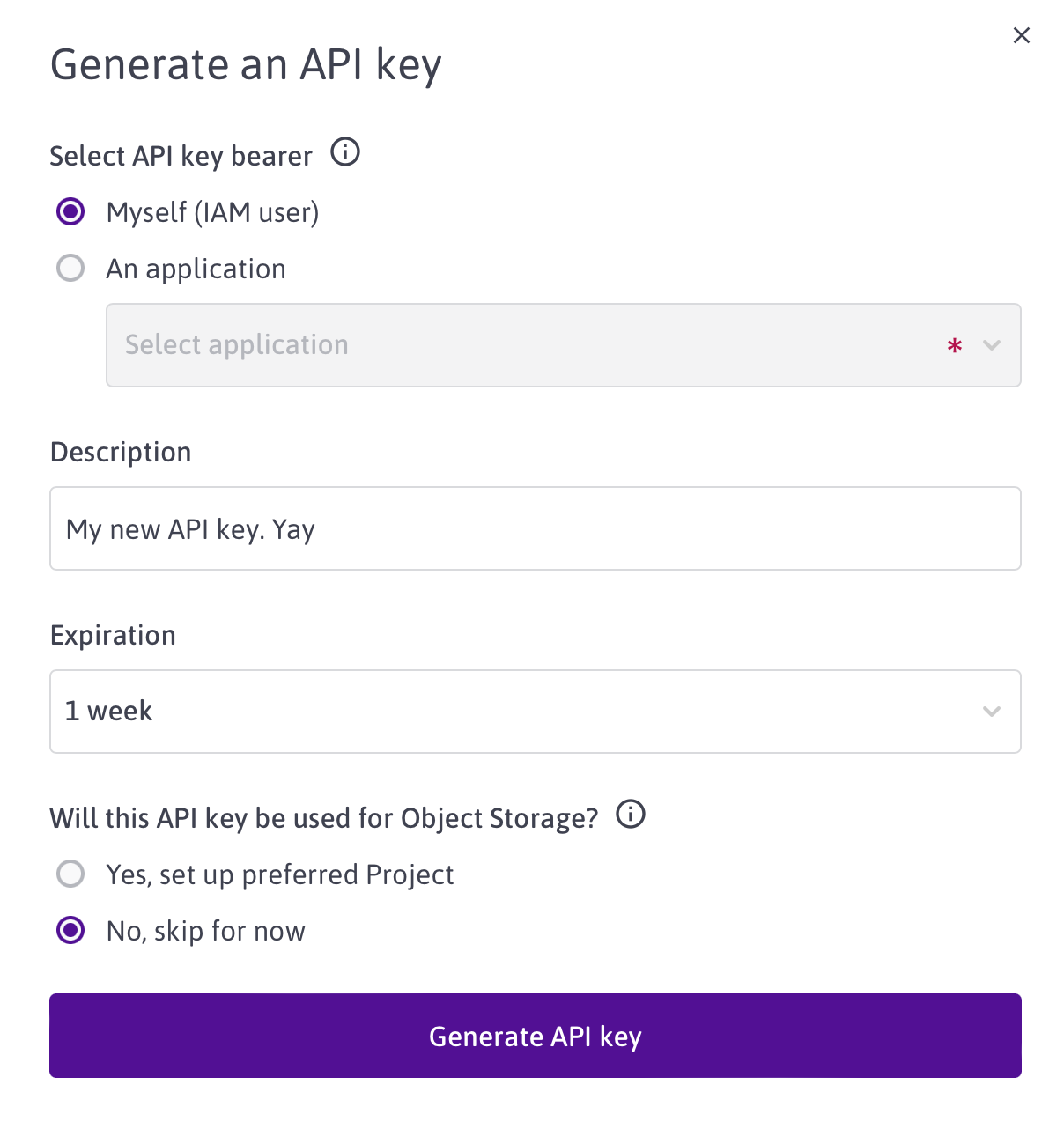Choose Yes, set up preferred Project

point(70,874)
